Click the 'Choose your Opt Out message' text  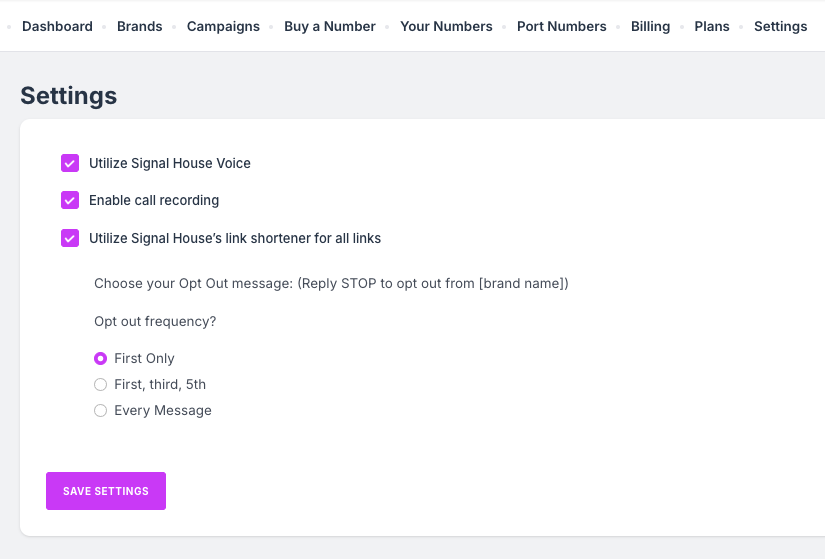click(331, 283)
